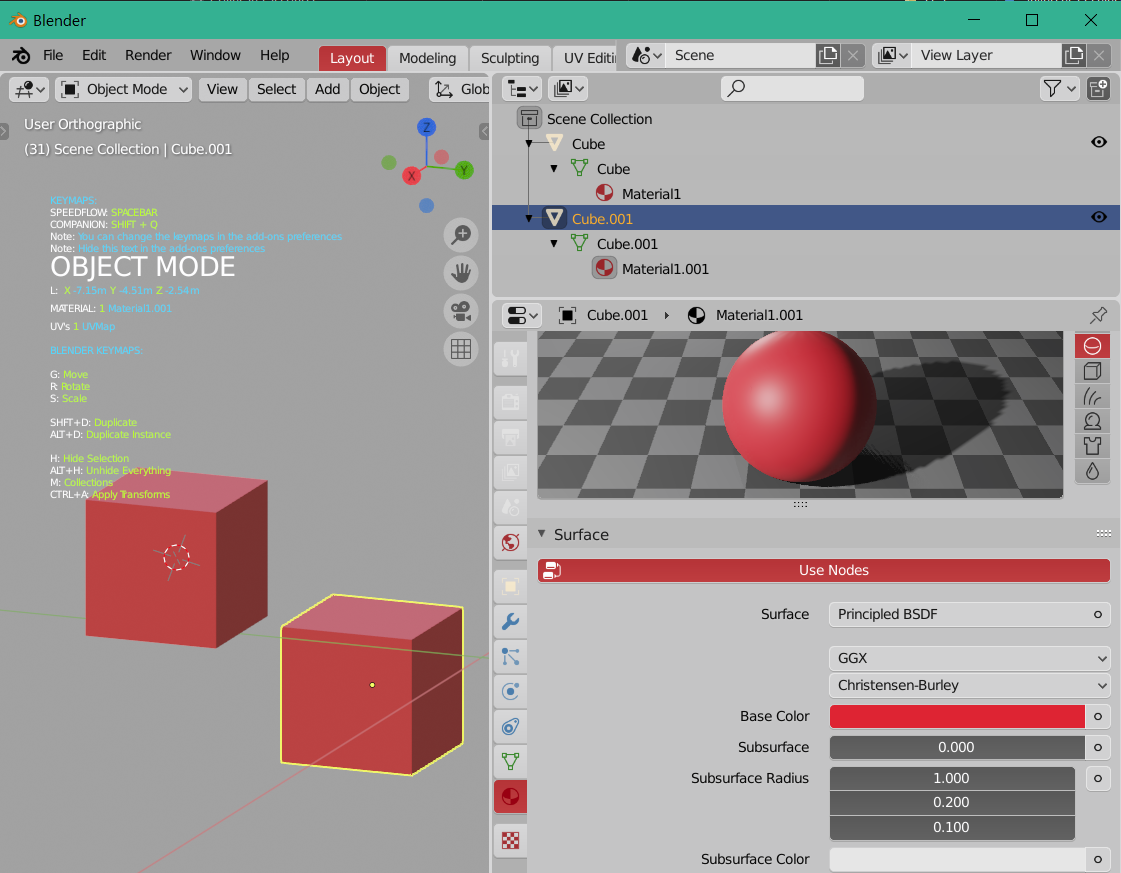
Task: Click dot next to Subsurface value
Action: (1097, 747)
